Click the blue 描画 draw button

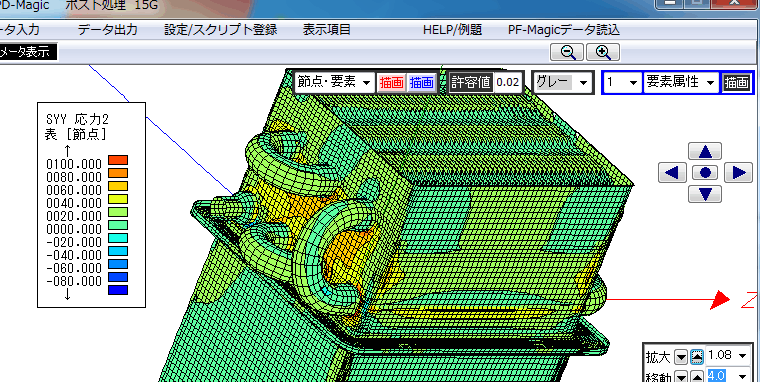point(422,83)
